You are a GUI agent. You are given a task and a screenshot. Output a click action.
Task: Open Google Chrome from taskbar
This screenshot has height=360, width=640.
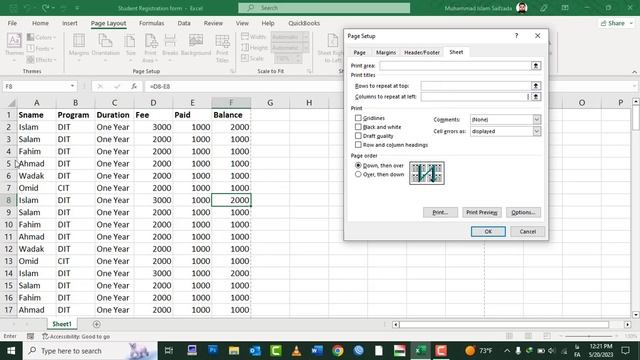click(x=338, y=351)
